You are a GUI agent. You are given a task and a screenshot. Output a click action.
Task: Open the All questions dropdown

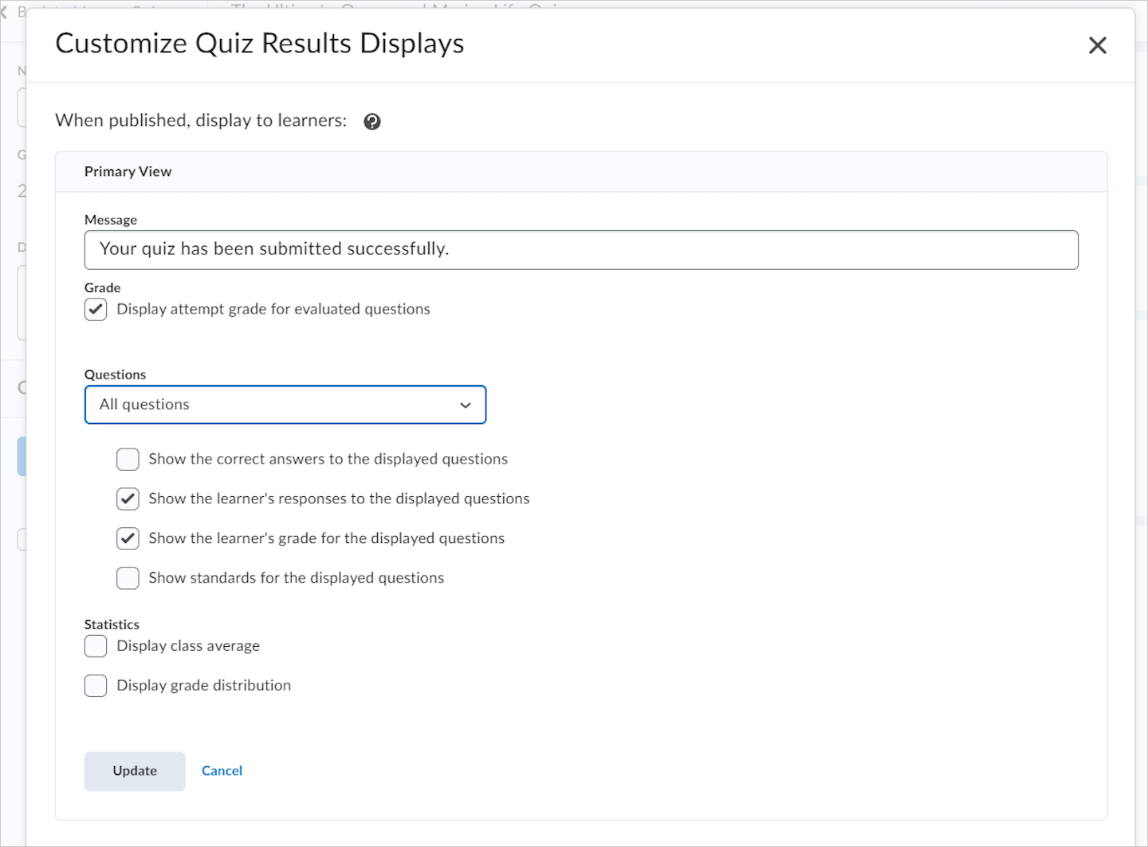point(286,405)
